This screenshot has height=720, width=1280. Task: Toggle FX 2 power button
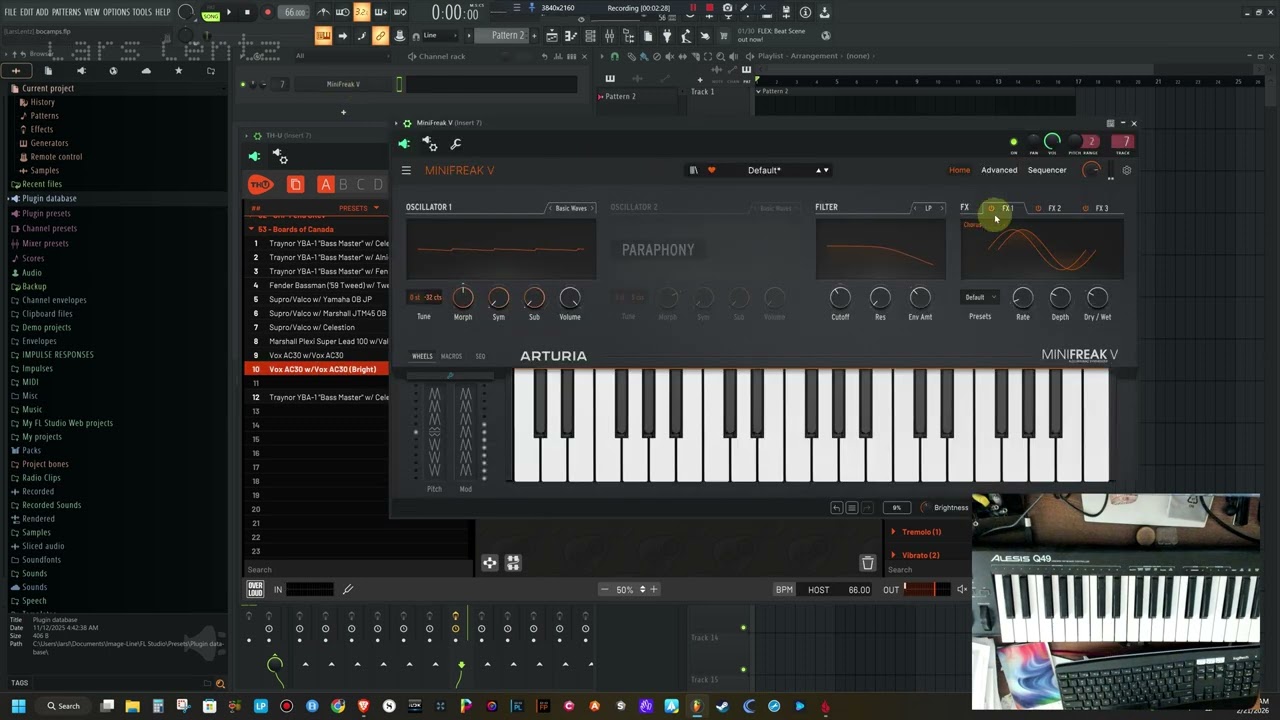point(1038,208)
